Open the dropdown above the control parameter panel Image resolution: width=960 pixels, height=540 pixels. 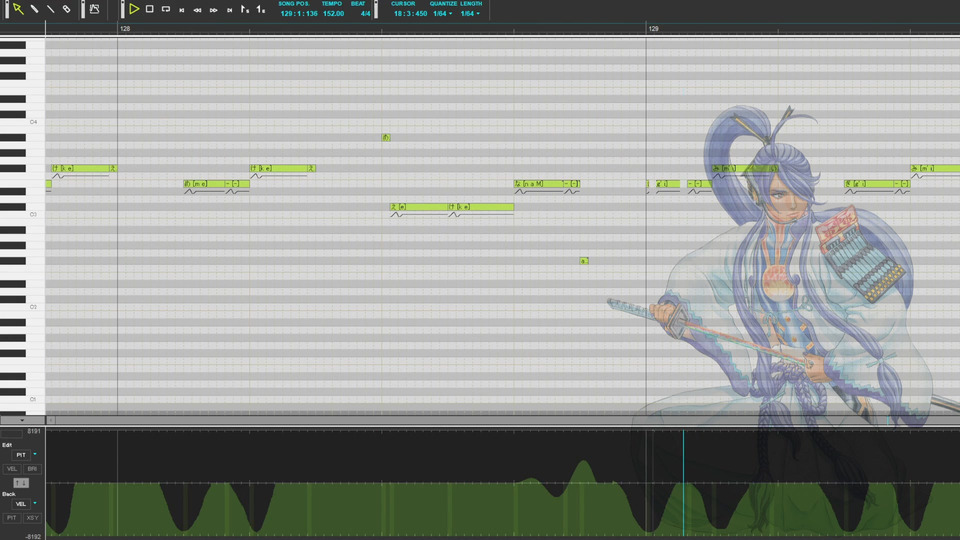[22, 420]
